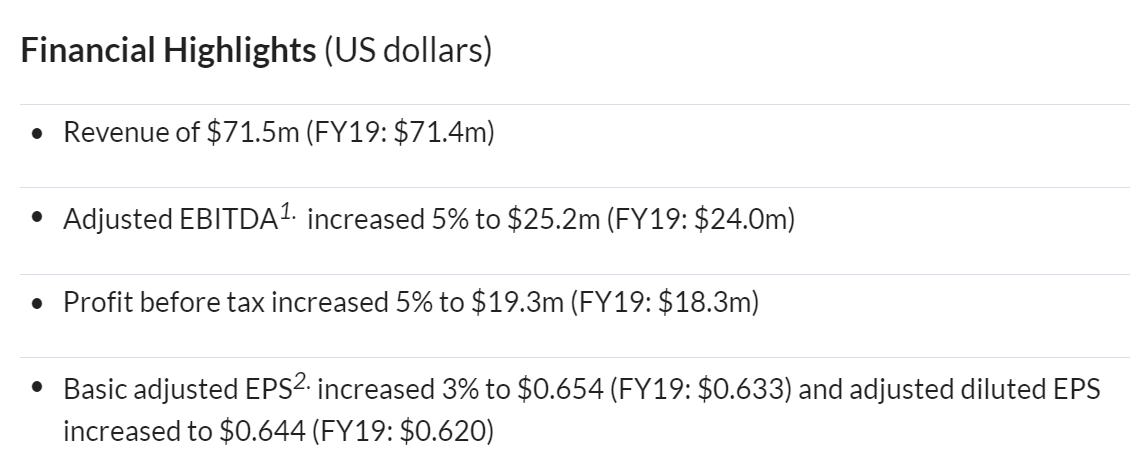The width and height of the screenshot is (1130, 473).
Task: Click the FY19: $18.3m comparison
Action: pyautogui.click(x=664, y=302)
